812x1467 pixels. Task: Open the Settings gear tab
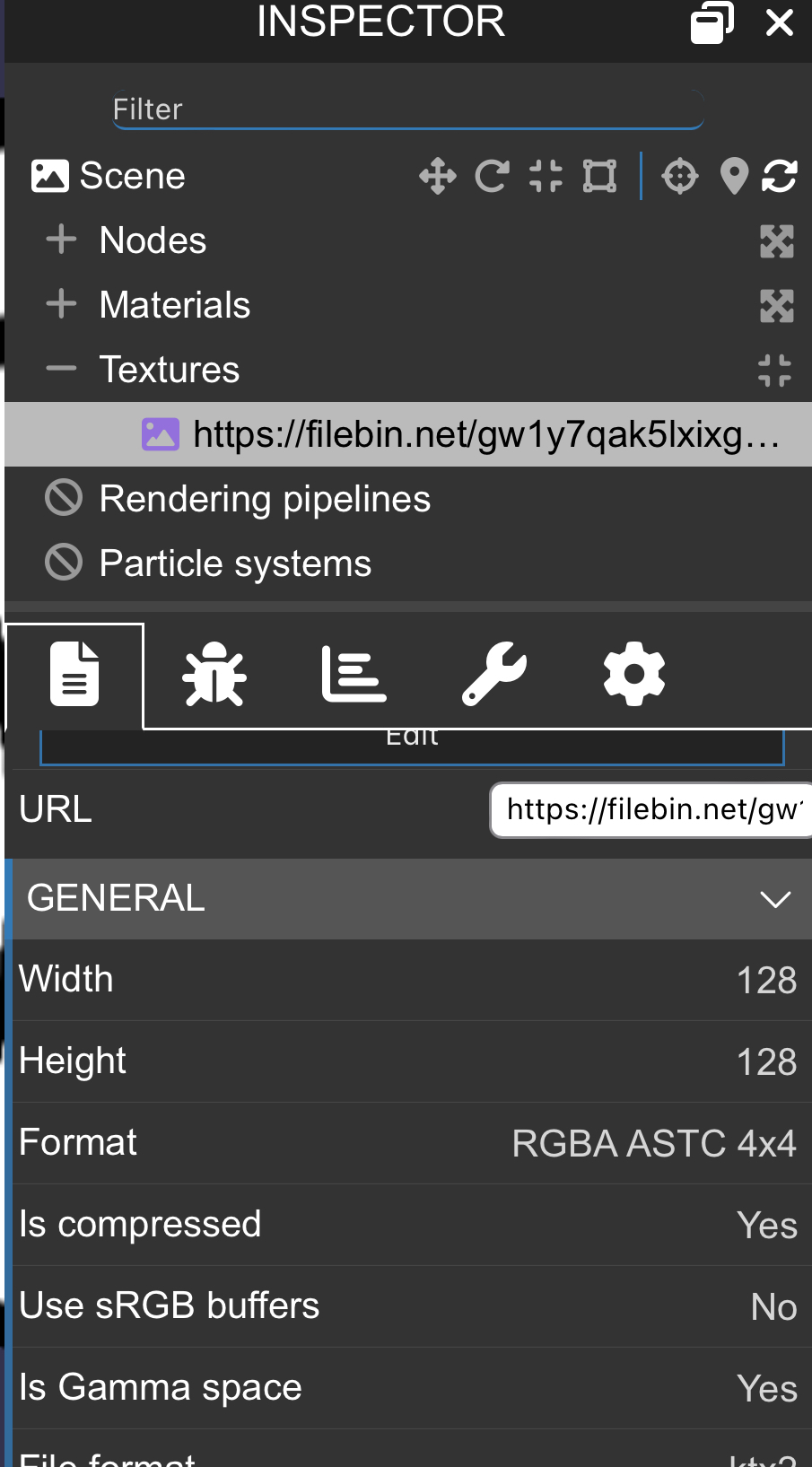(x=633, y=674)
